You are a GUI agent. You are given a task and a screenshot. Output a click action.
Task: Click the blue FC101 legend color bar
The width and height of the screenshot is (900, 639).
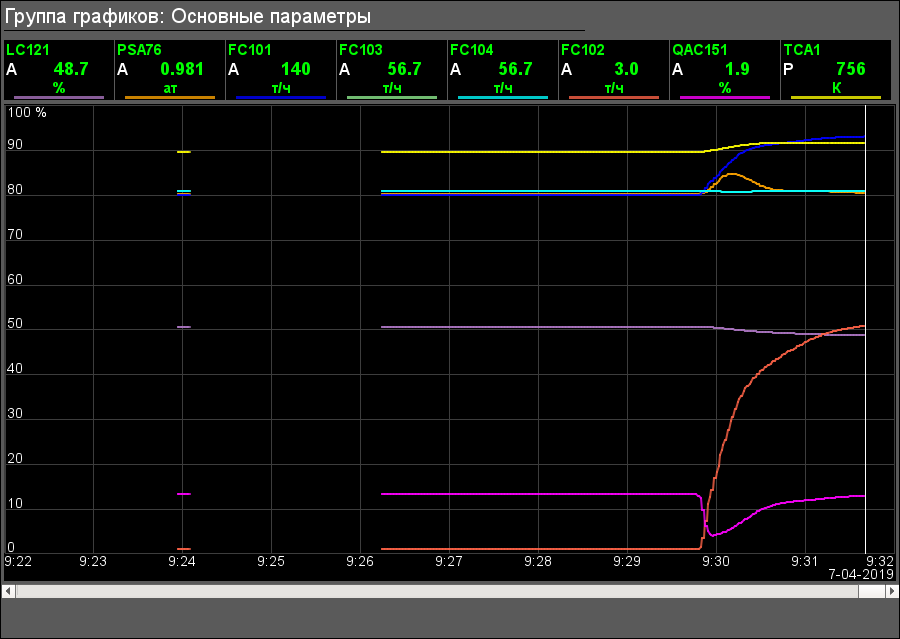281,98
